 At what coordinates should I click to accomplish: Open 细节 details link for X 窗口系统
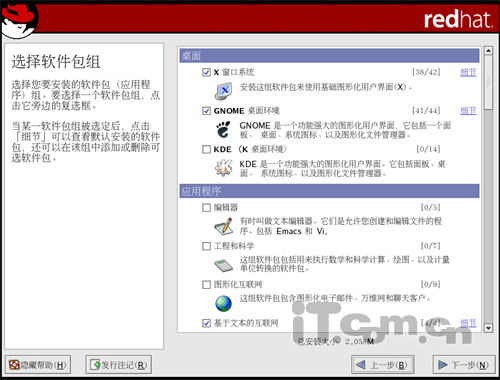[468, 72]
